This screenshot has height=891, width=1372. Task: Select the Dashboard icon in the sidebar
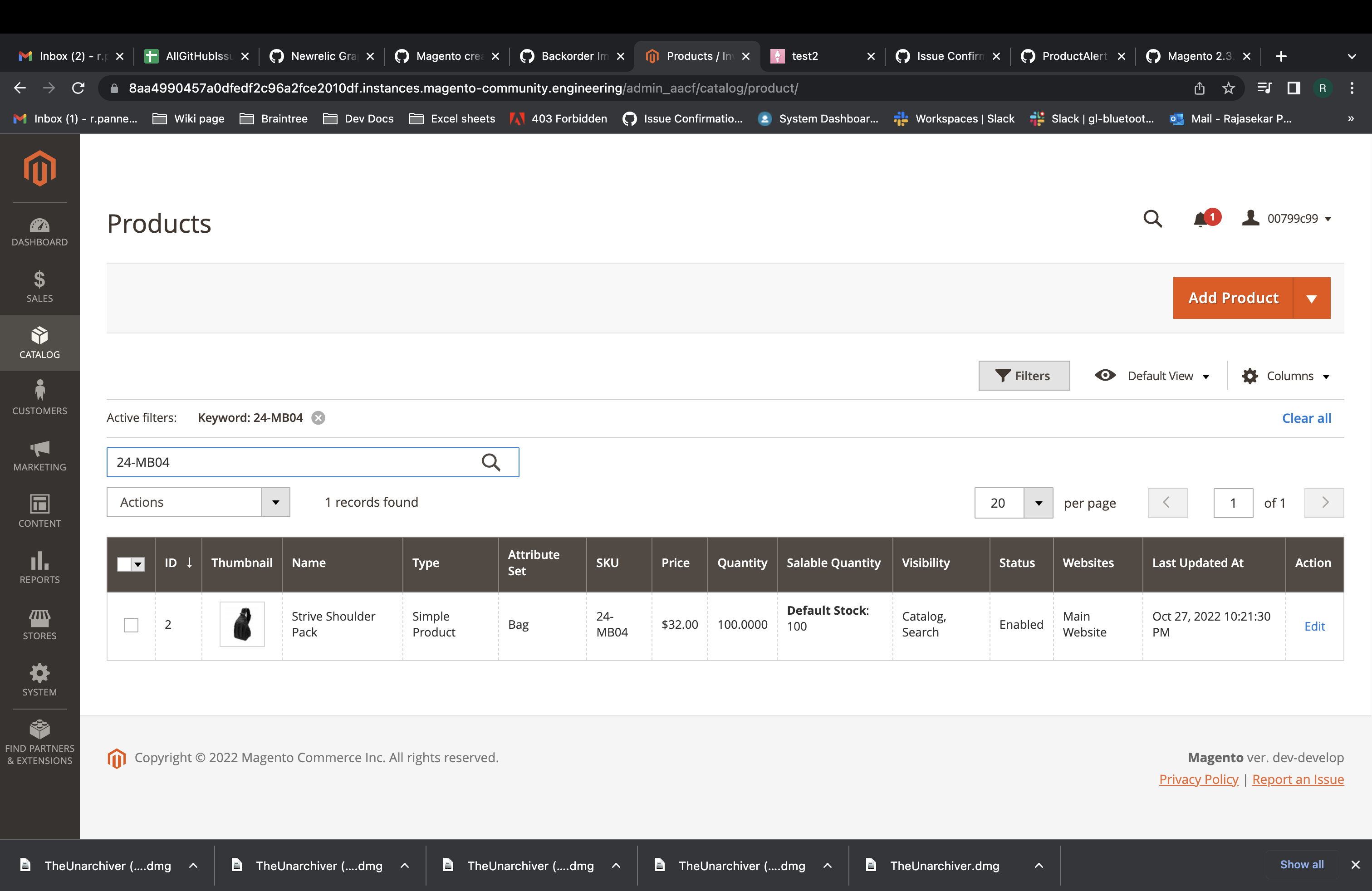(39, 230)
